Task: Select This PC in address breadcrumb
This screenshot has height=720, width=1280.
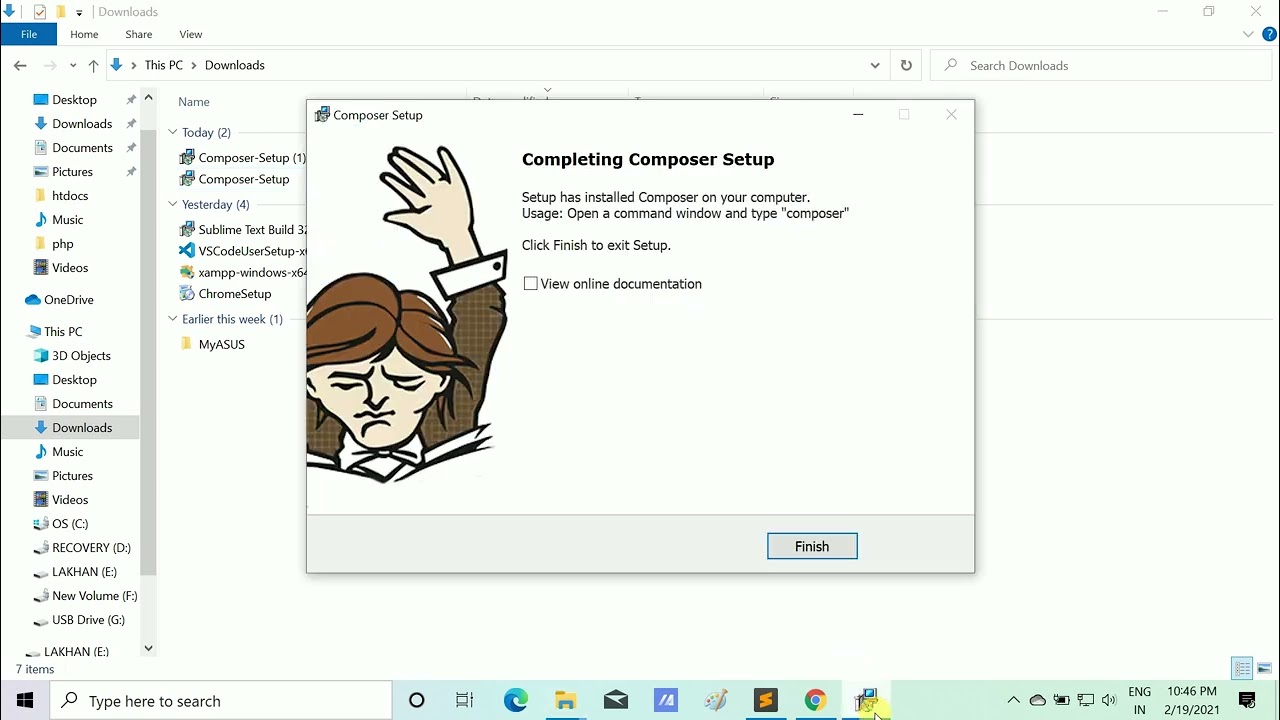Action: pyautogui.click(x=164, y=65)
